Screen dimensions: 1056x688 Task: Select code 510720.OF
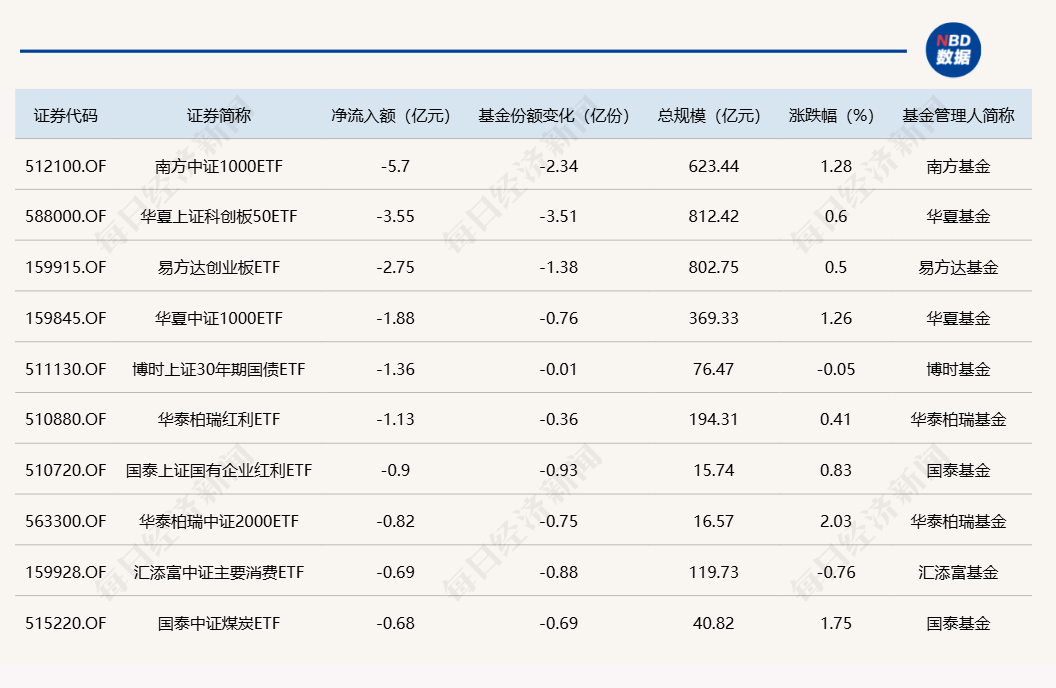pos(66,470)
